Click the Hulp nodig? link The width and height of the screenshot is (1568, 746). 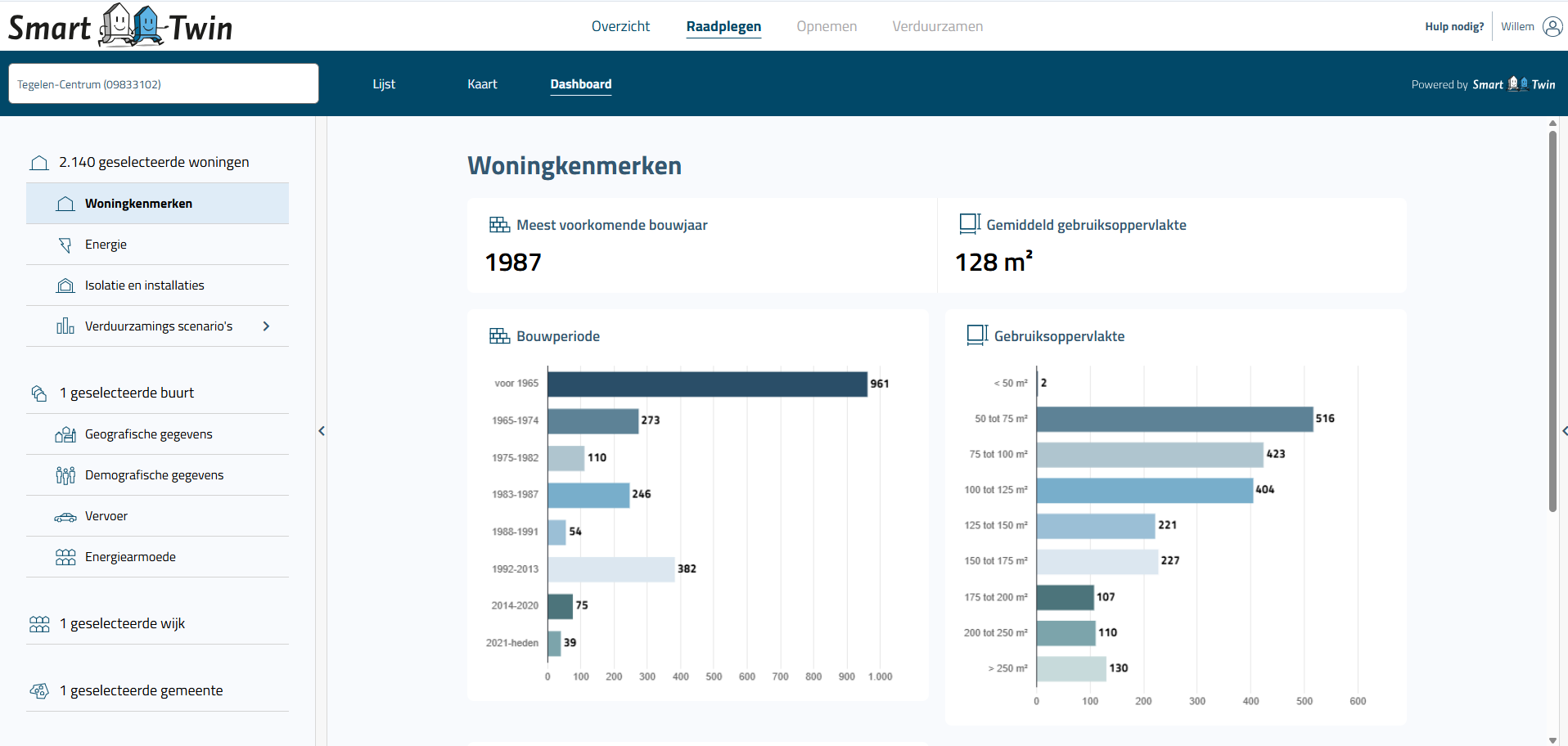1453,25
